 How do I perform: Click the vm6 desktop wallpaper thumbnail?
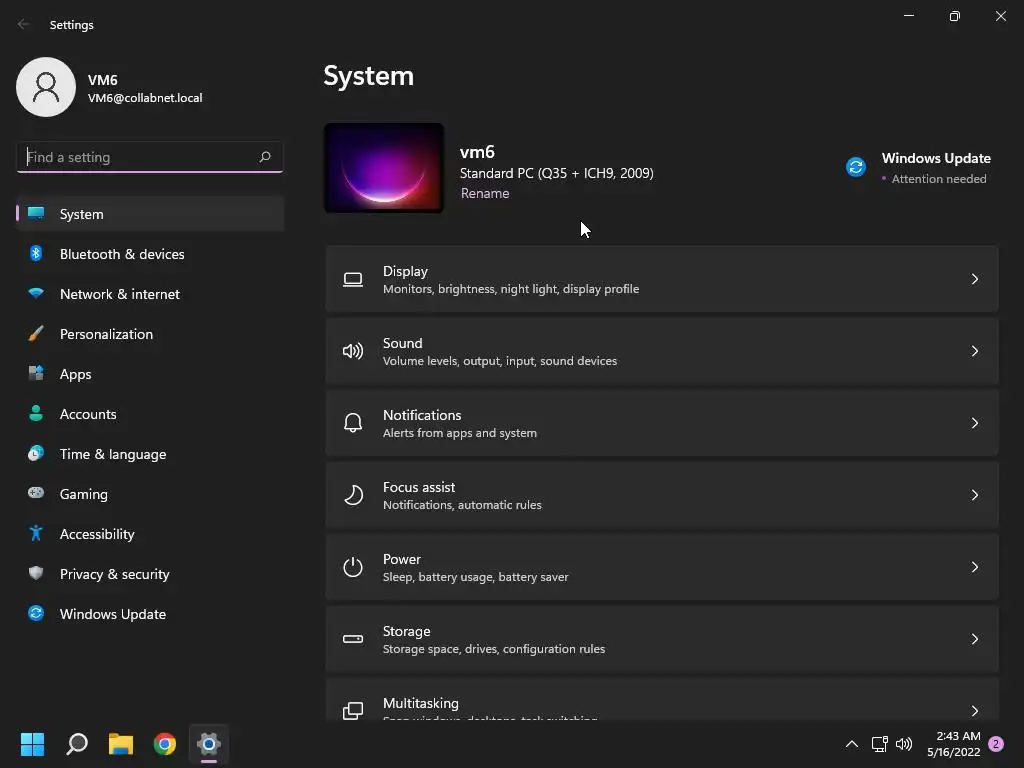pos(384,168)
